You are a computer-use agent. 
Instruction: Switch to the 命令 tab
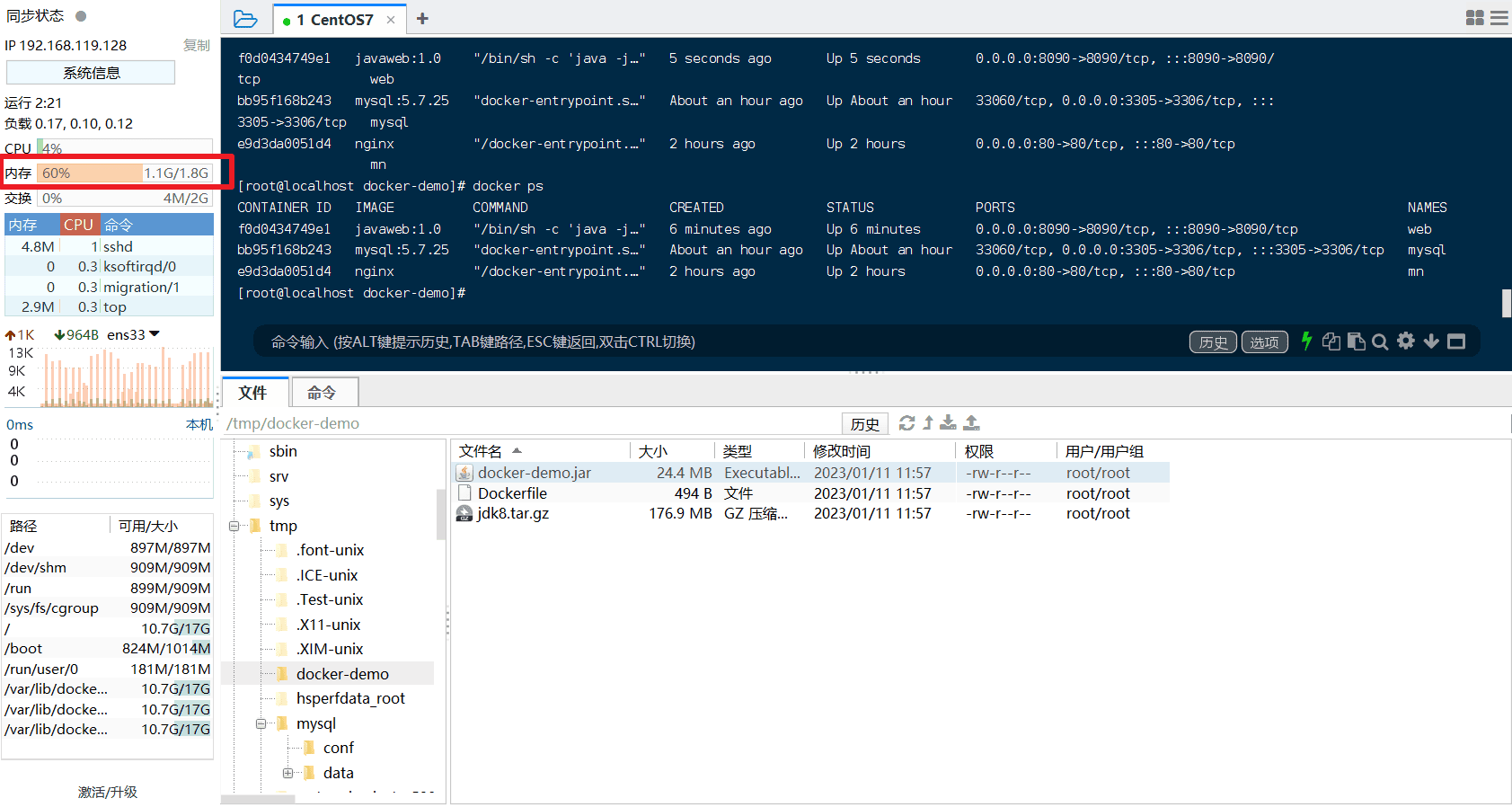[x=322, y=393]
